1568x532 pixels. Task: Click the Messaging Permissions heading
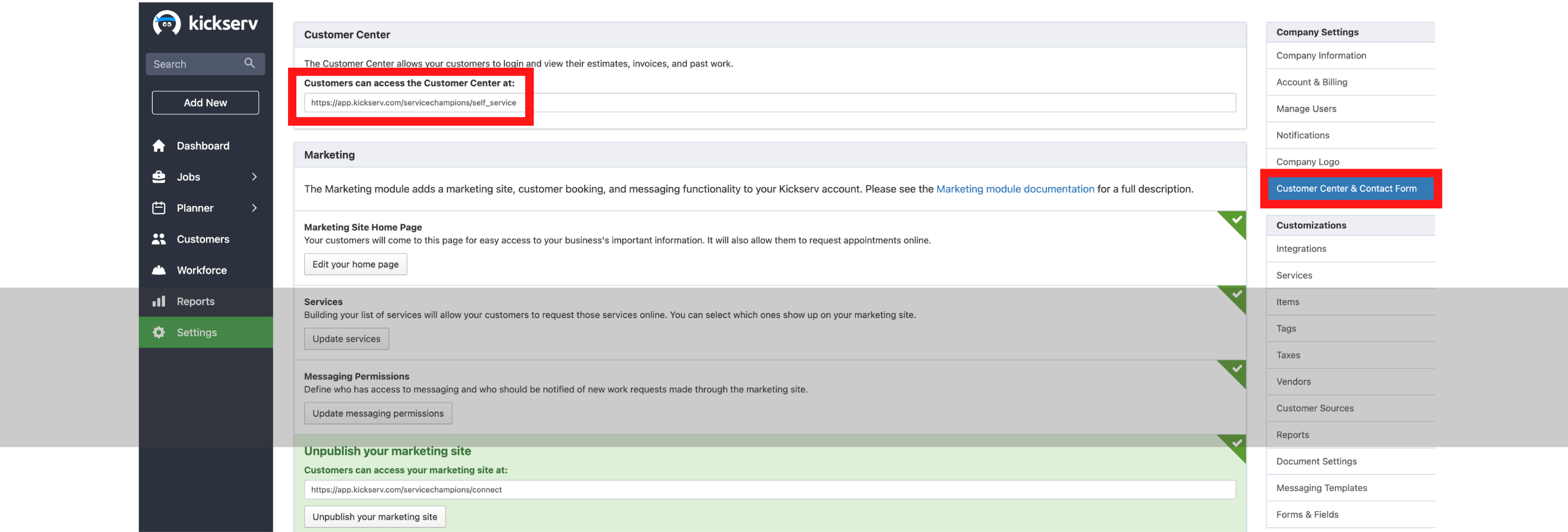tap(357, 376)
